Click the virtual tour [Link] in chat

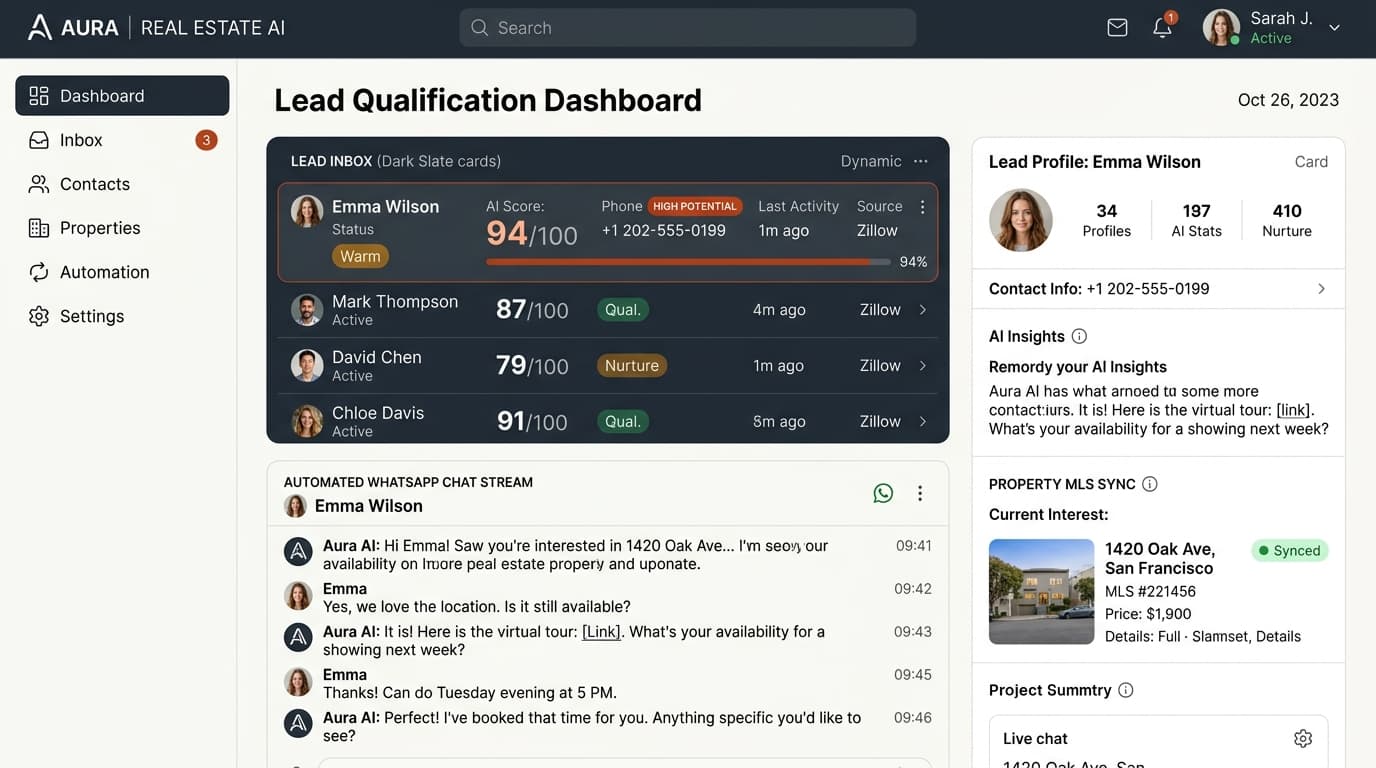tap(601, 632)
